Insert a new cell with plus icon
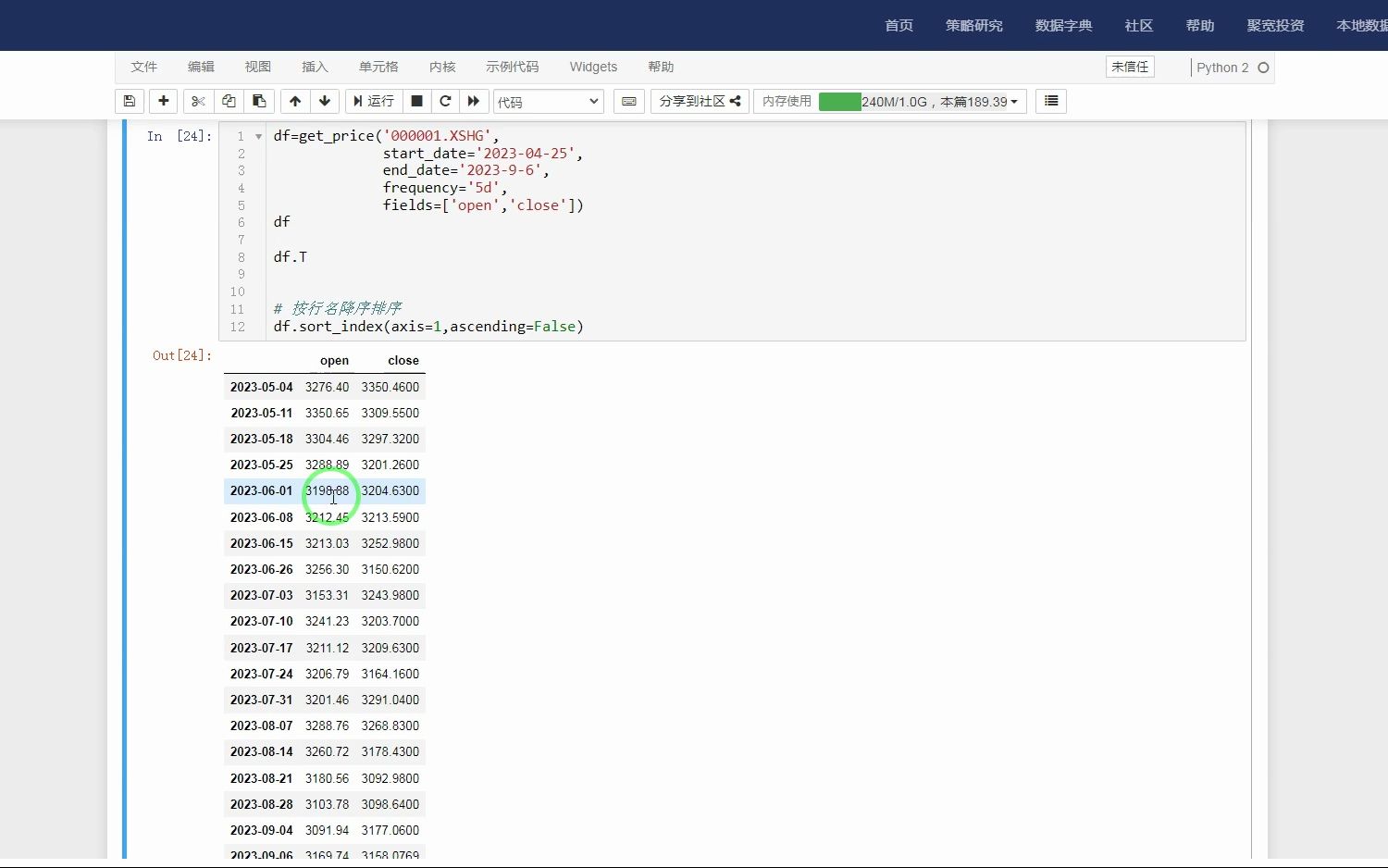 point(164,101)
